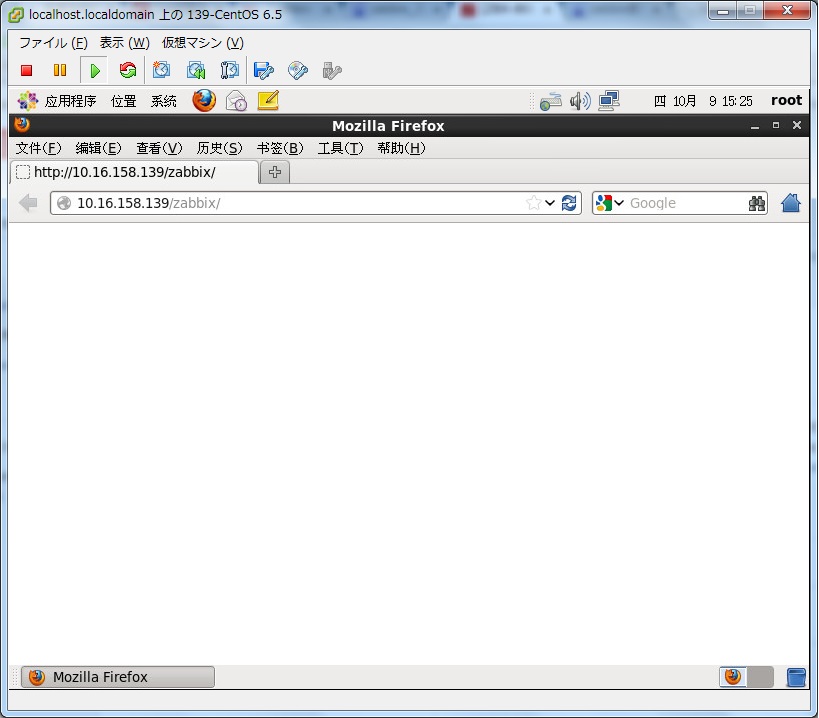
Task: Click the floppy drive connect icon
Action: 263,70
